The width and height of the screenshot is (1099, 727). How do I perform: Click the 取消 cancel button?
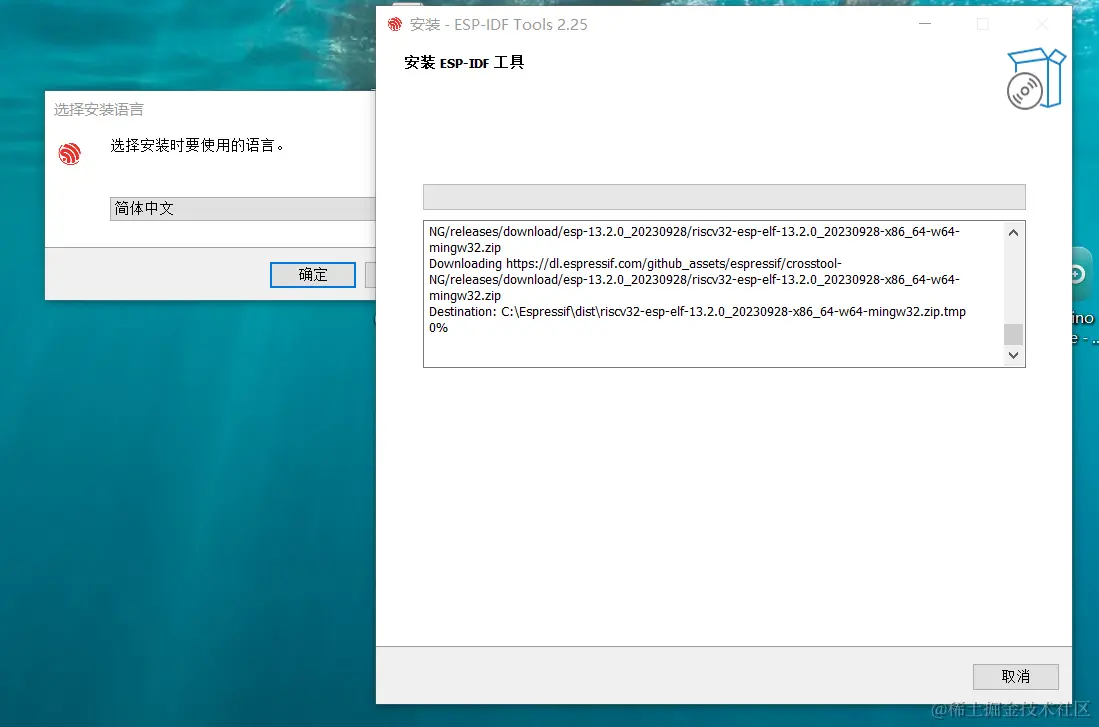[1015, 677]
